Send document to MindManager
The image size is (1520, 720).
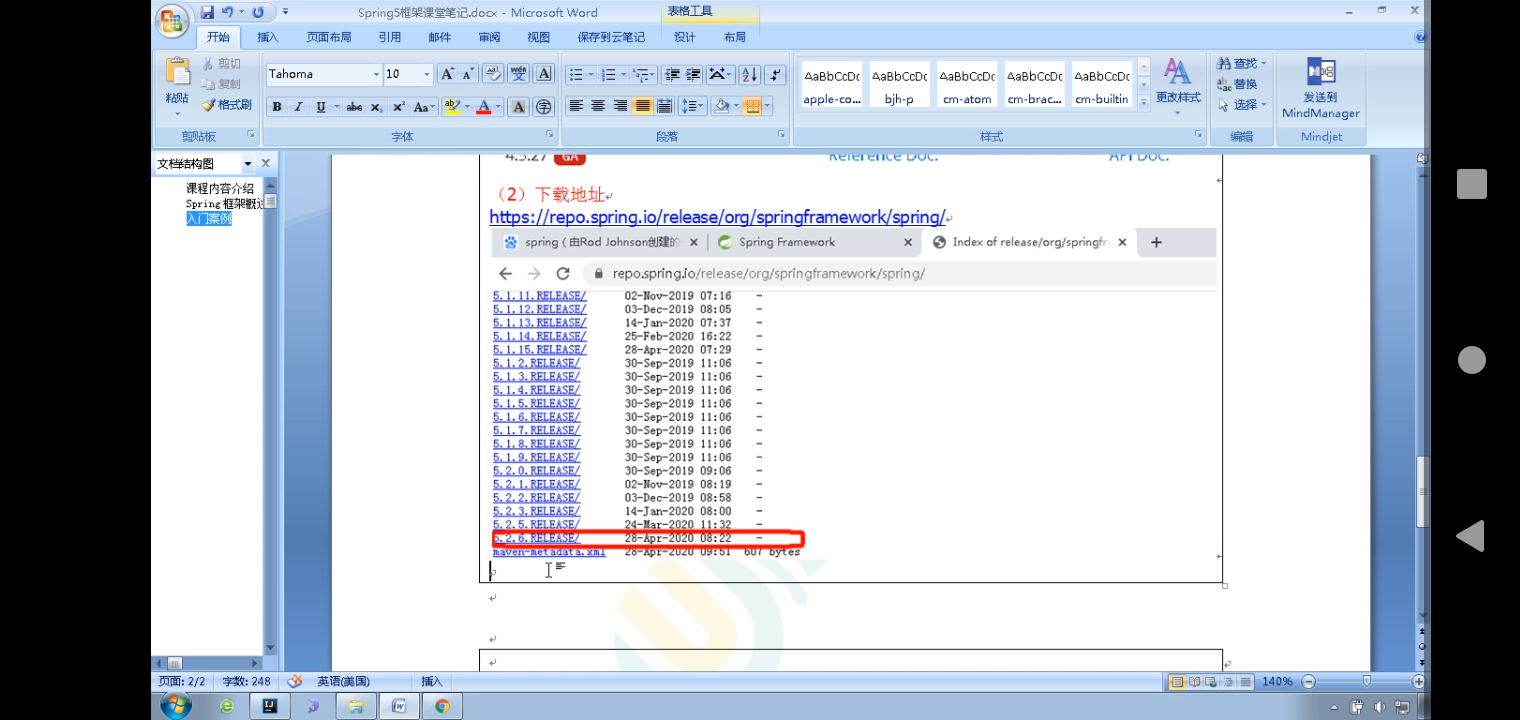(x=1321, y=88)
